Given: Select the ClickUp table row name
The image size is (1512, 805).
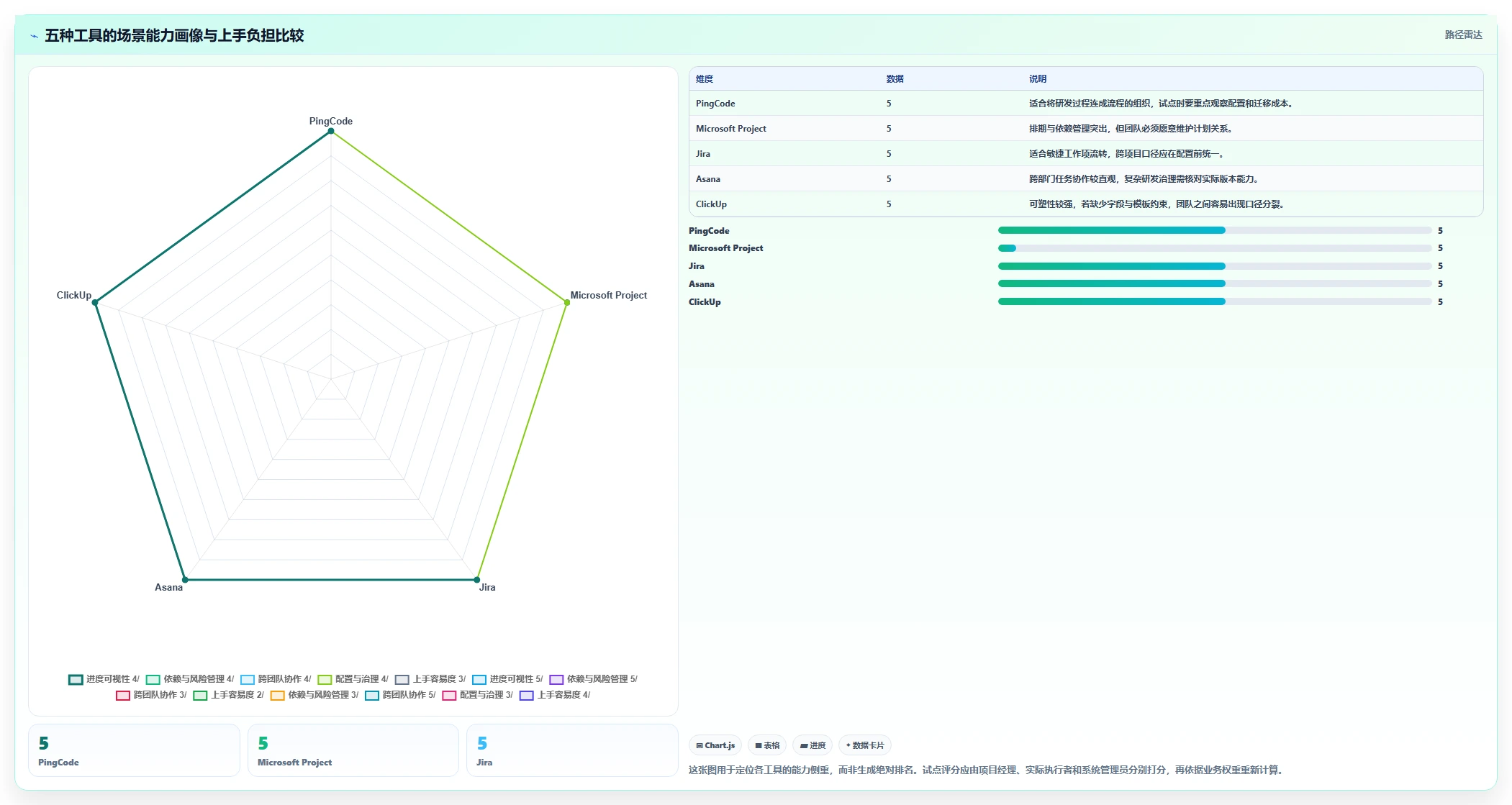Looking at the screenshot, I should click(711, 204).
